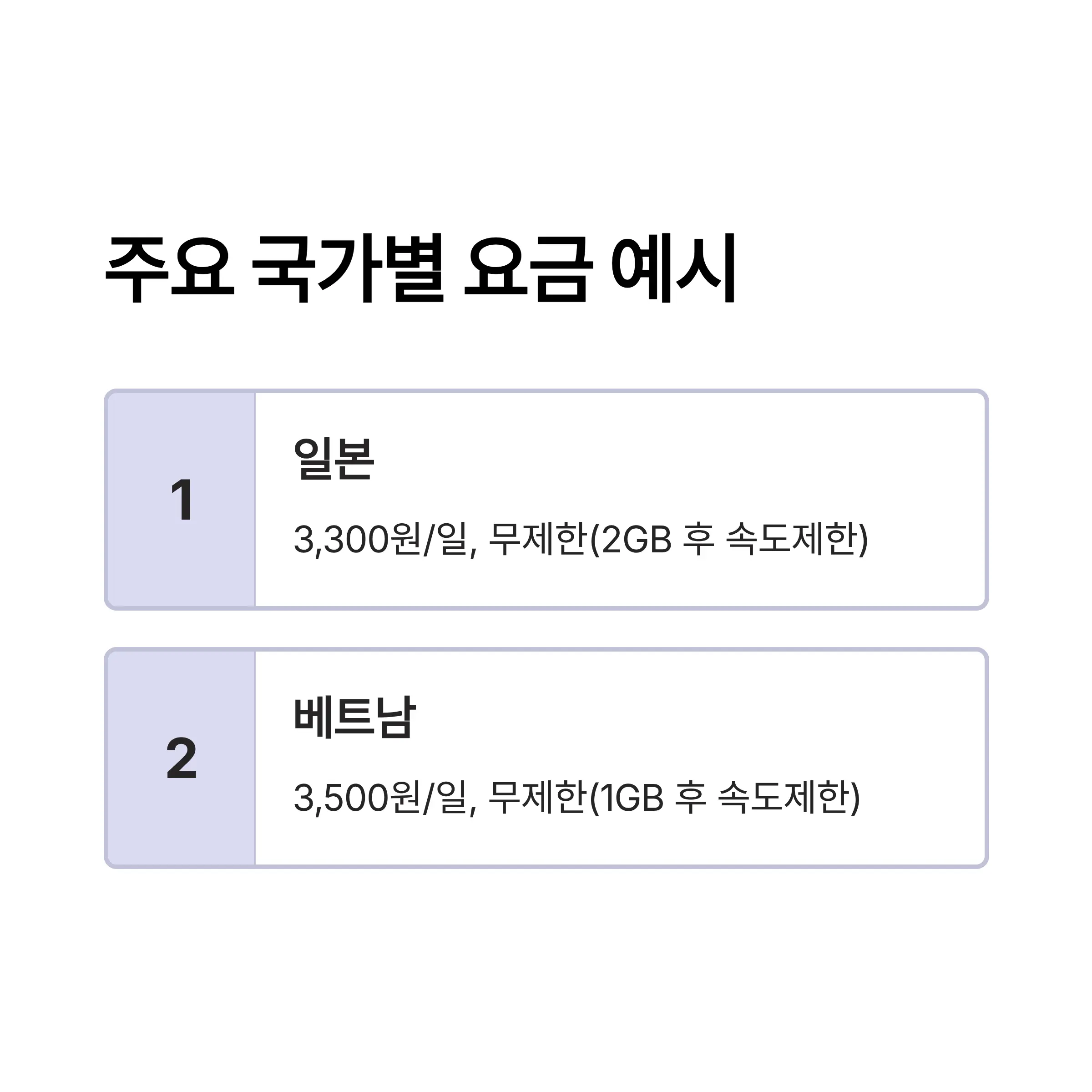Open the 일본 country title
The width and height of the screenshot is (1092, 1092).
tap(334, 459)
